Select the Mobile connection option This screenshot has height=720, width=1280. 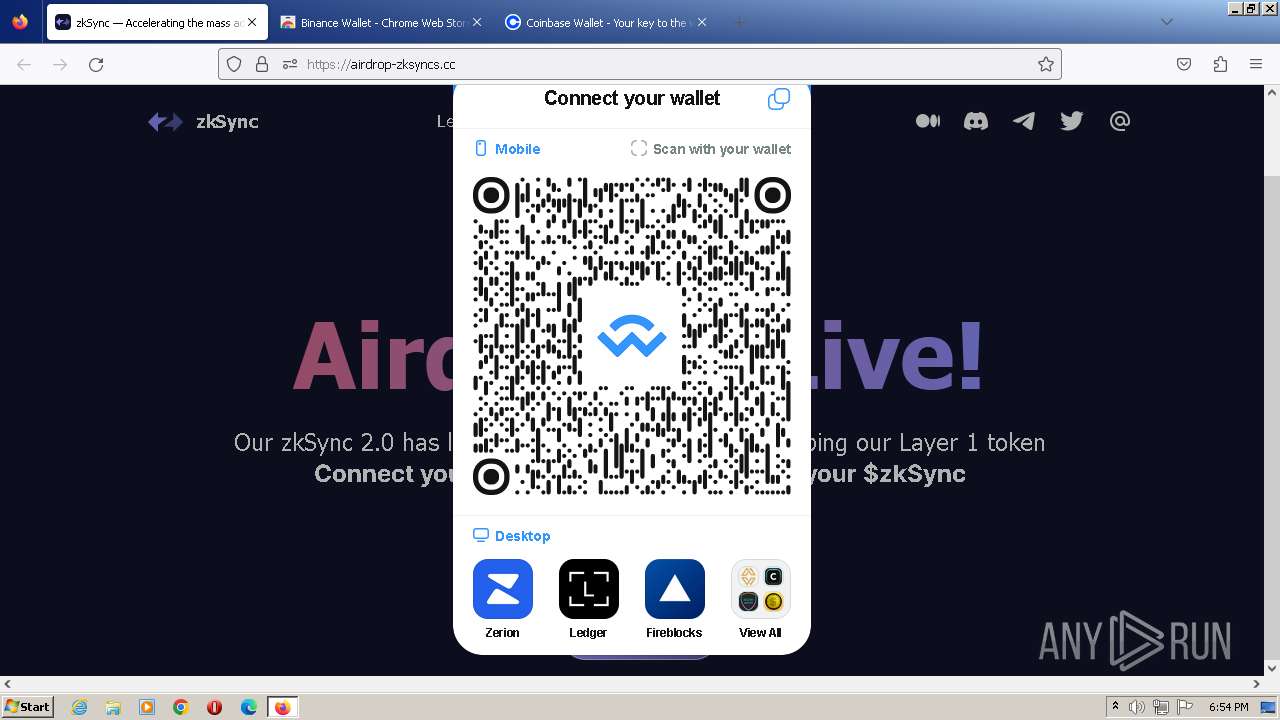pos(507,149)
